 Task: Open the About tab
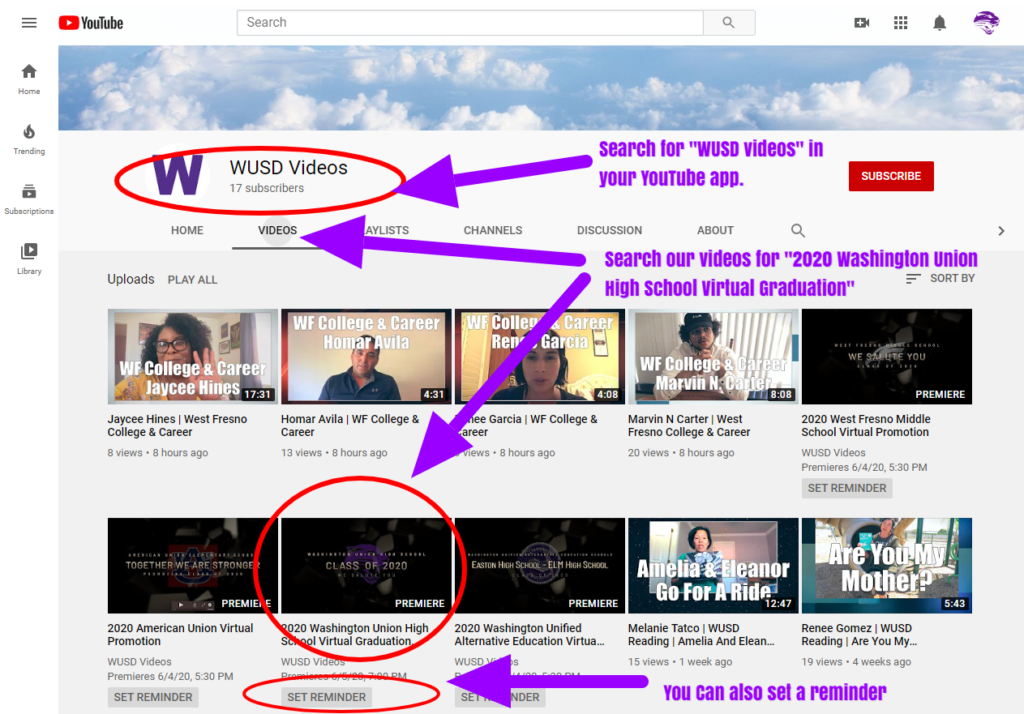[715, 231]
